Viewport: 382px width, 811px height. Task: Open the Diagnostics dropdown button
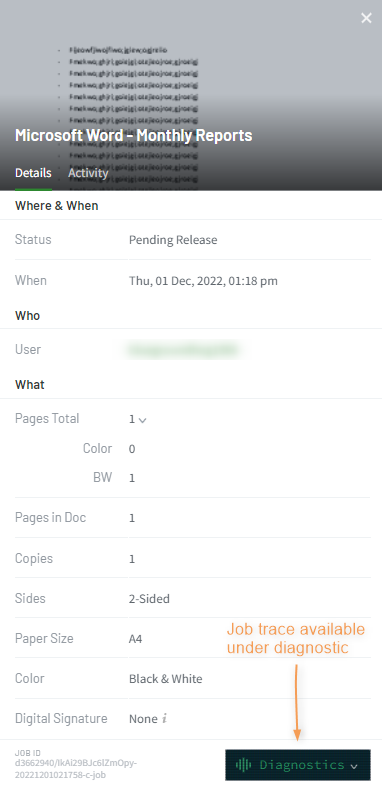pos(298,765)
